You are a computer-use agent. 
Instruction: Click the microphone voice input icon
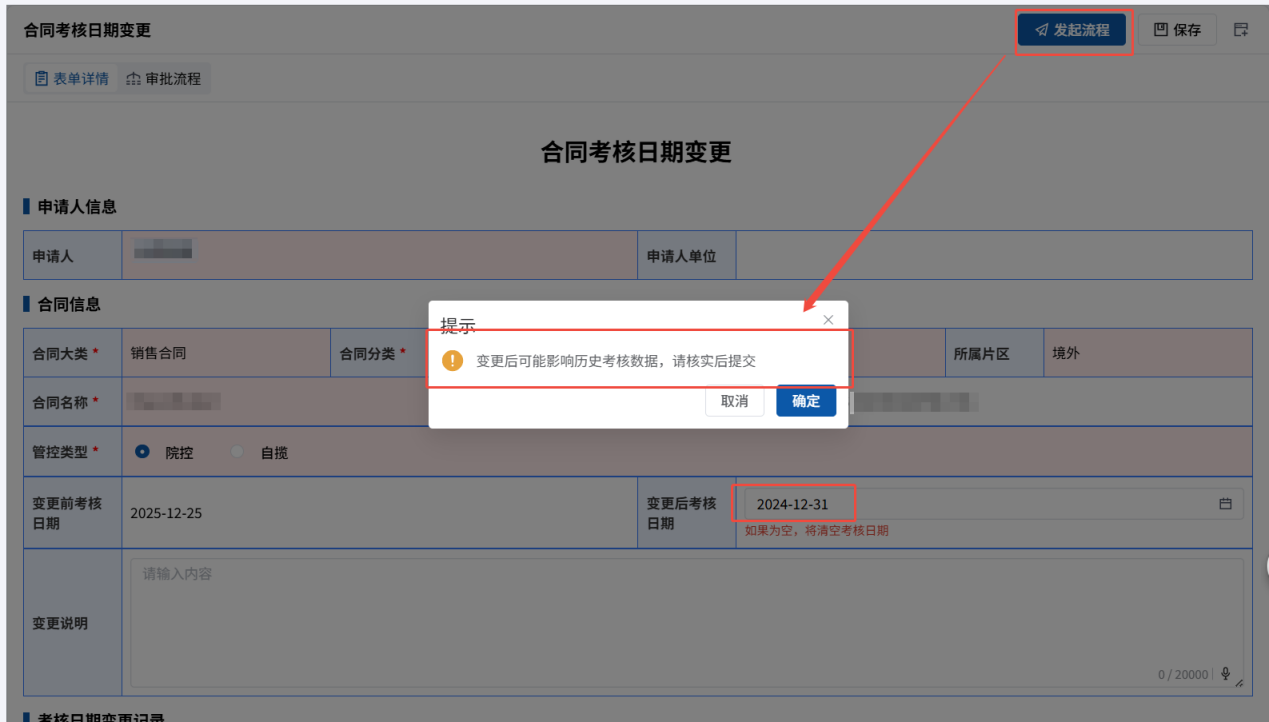click(x=1225, y=674)
